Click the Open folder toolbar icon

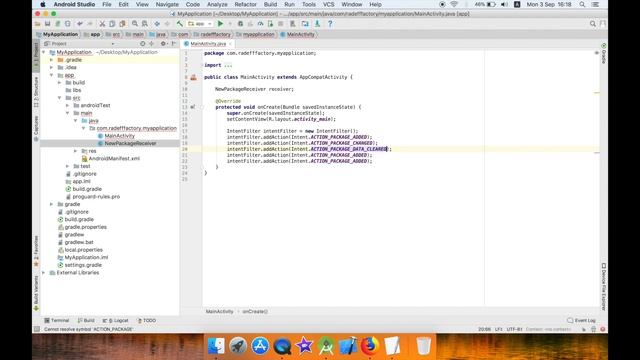tap(38, 24)
